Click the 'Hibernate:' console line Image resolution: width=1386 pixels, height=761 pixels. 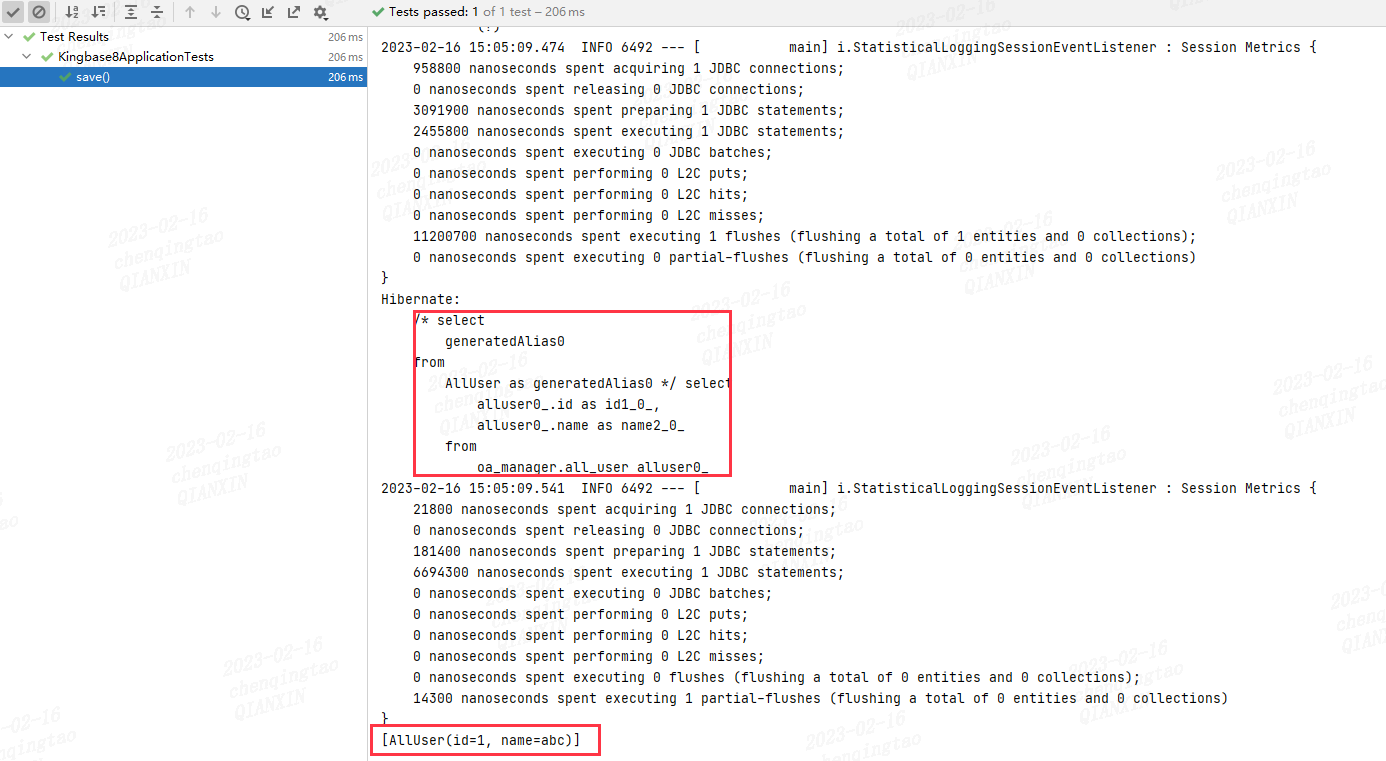tap(421, 299)
